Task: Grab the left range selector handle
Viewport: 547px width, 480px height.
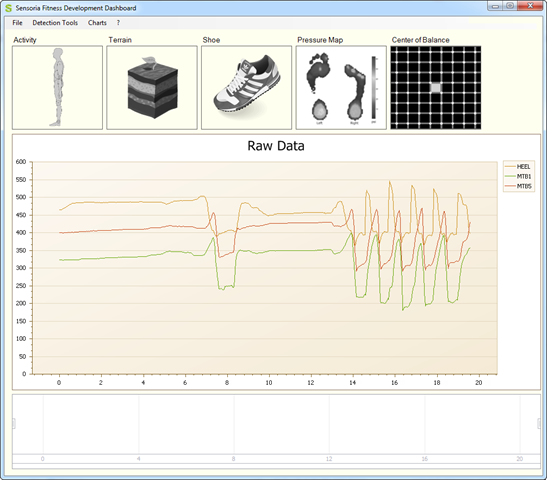Action: [x=14, y=423]
